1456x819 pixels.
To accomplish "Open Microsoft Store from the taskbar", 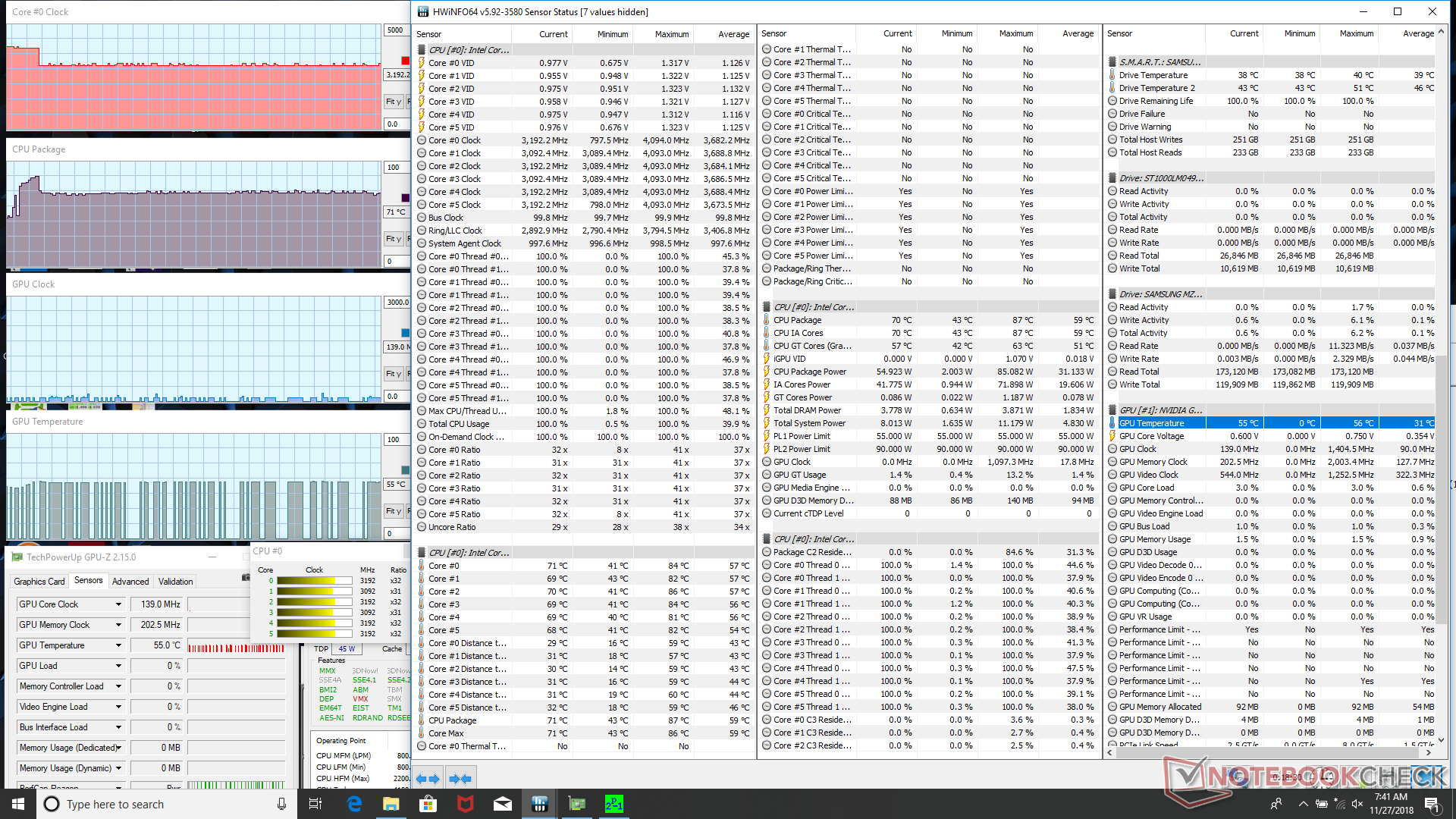I will 428,804.
